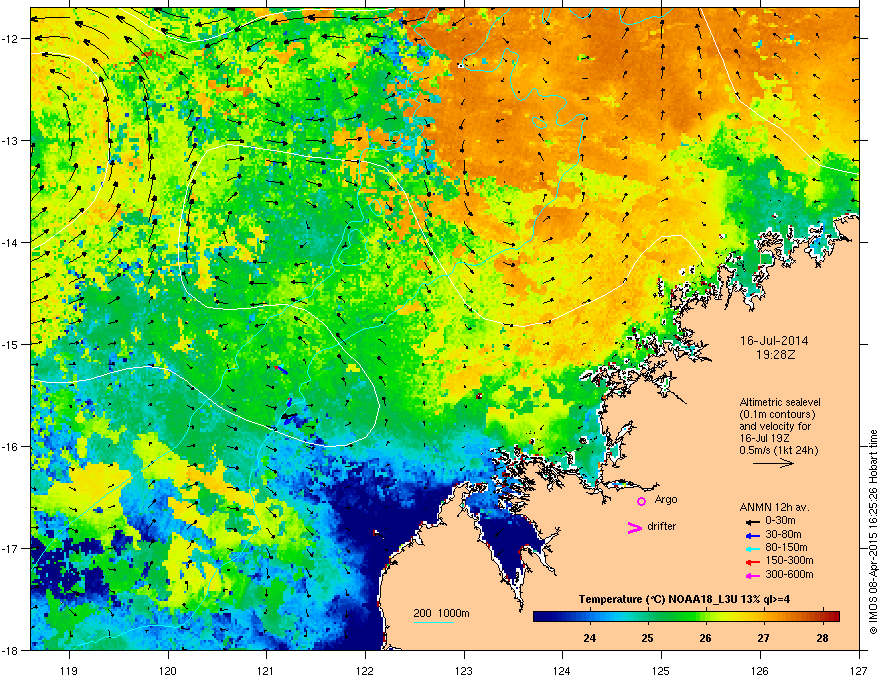
Task: Click the IMOS copyright timestamp text
Action: pyautogui.click(x=873, y=532)
